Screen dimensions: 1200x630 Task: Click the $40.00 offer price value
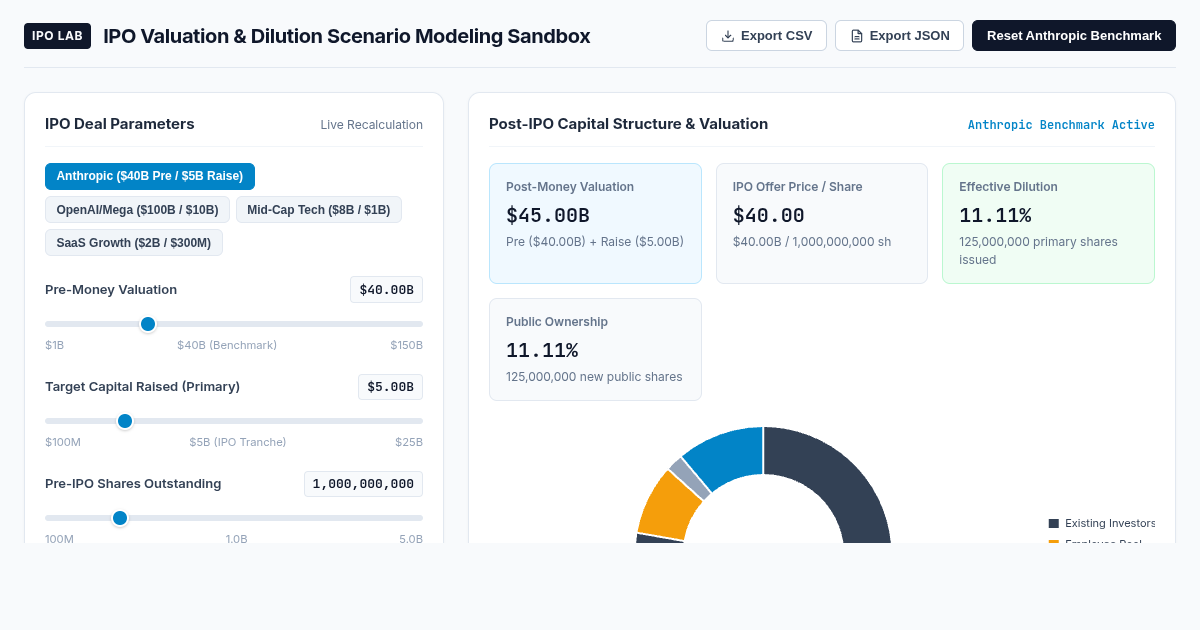click(x=769, y=215)
